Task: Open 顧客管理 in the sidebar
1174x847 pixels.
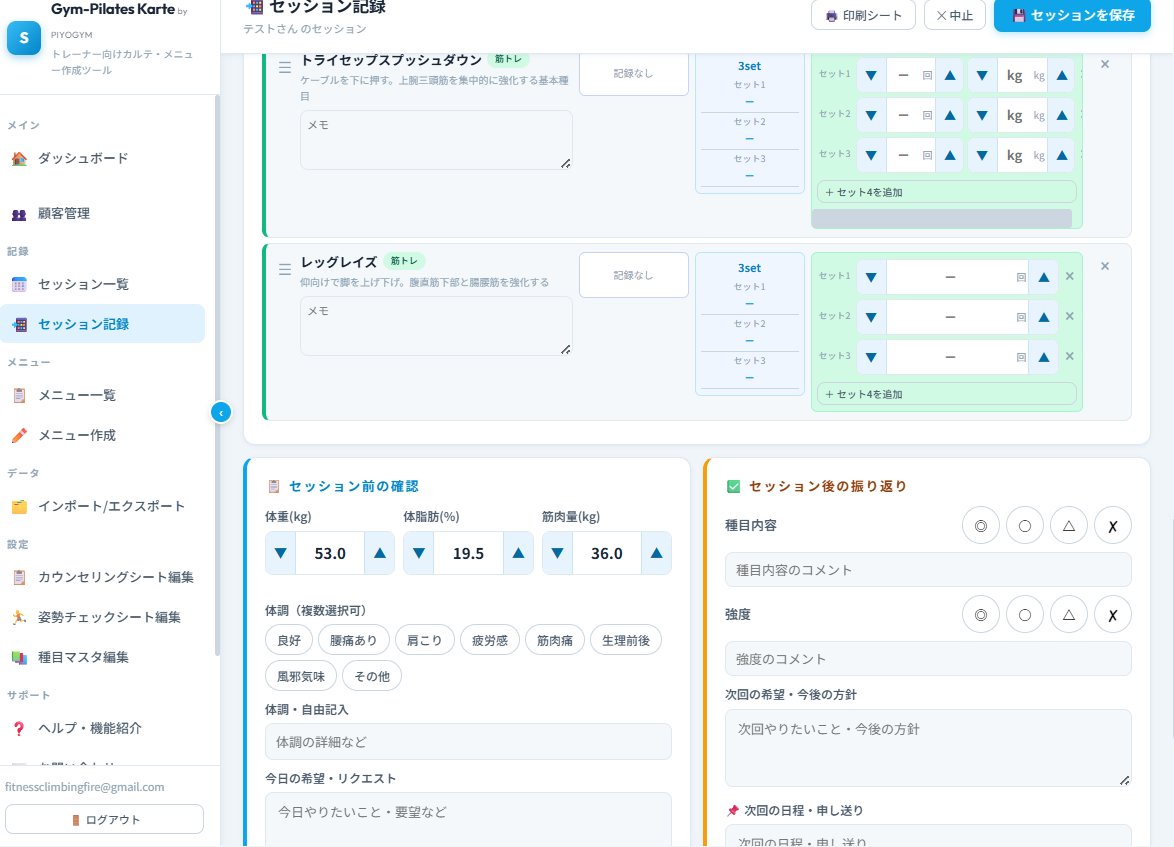Action: (103, 213)
